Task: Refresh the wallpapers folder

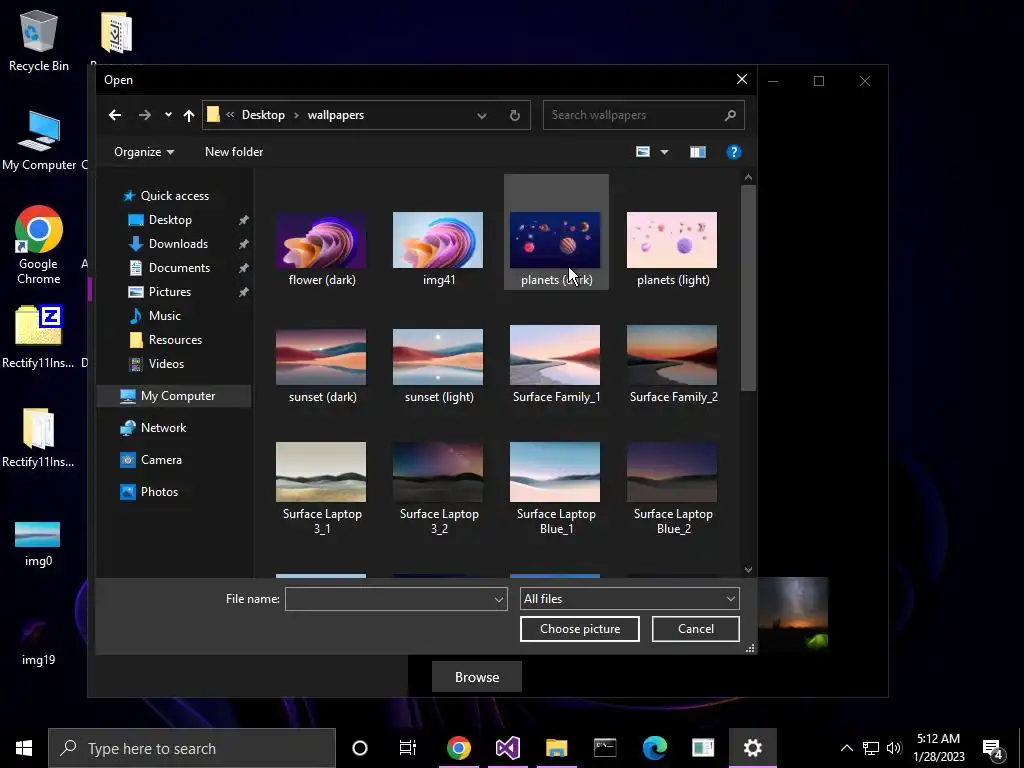Action: [x=515, y=115]
